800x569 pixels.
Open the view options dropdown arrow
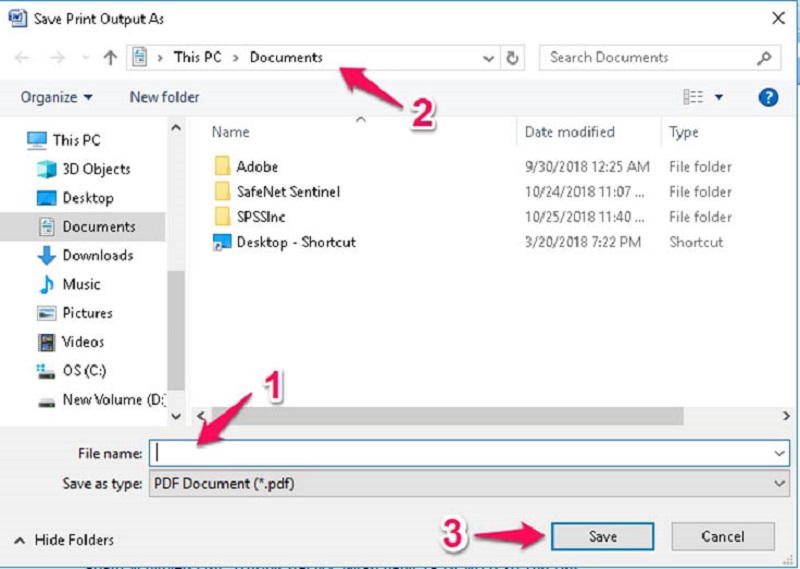(719, 97)
